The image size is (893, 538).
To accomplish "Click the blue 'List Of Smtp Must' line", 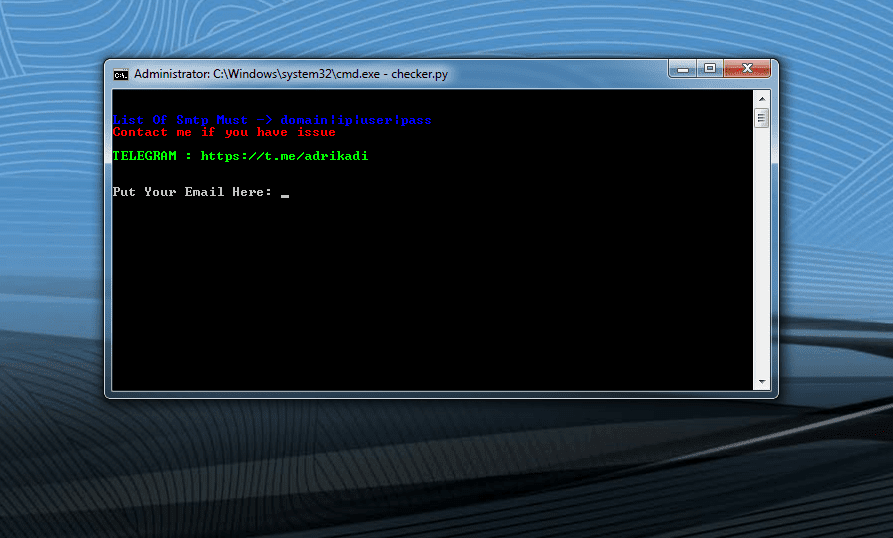I will 180,120.
